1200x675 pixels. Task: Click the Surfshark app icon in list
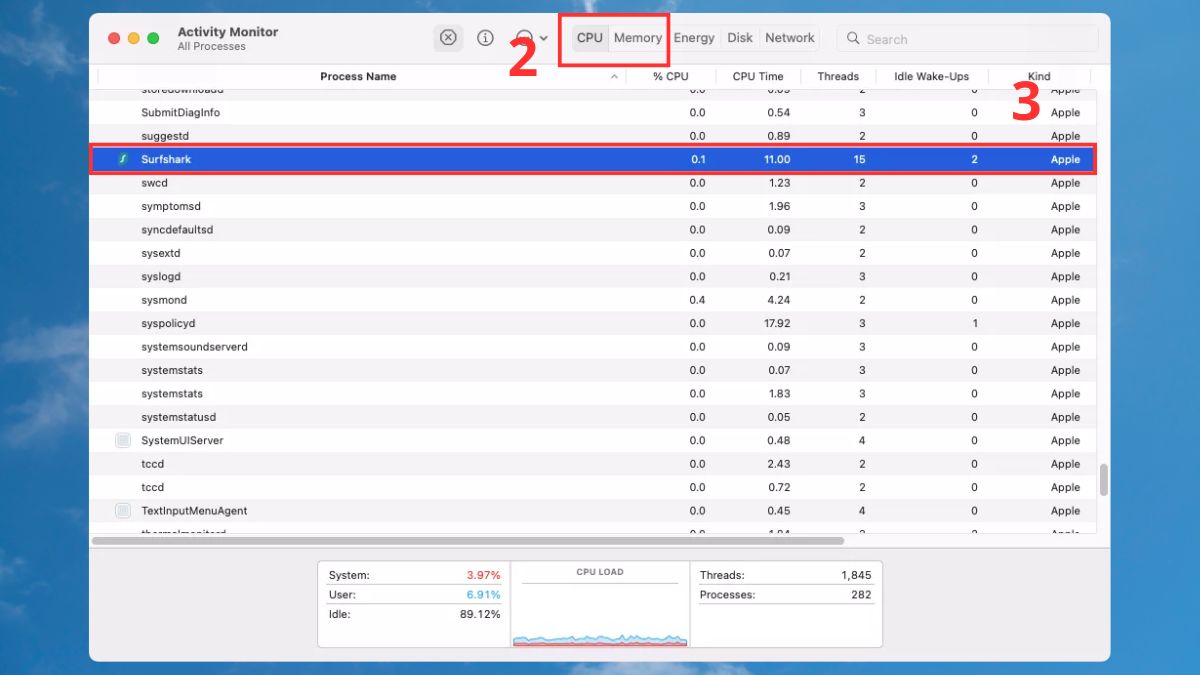pos(123,159)
